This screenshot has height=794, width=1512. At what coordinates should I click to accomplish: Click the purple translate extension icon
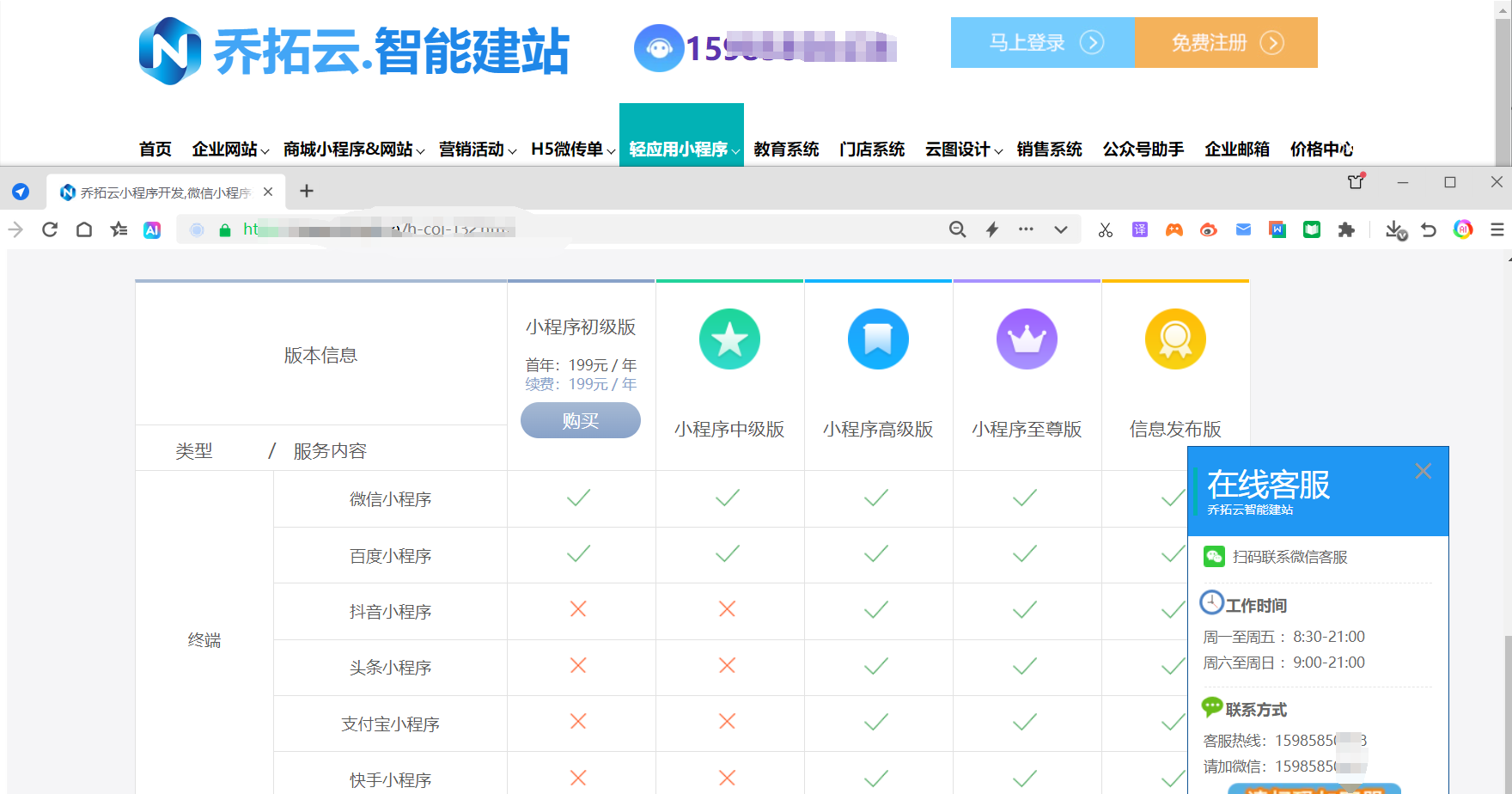[x=1140, y=229]
